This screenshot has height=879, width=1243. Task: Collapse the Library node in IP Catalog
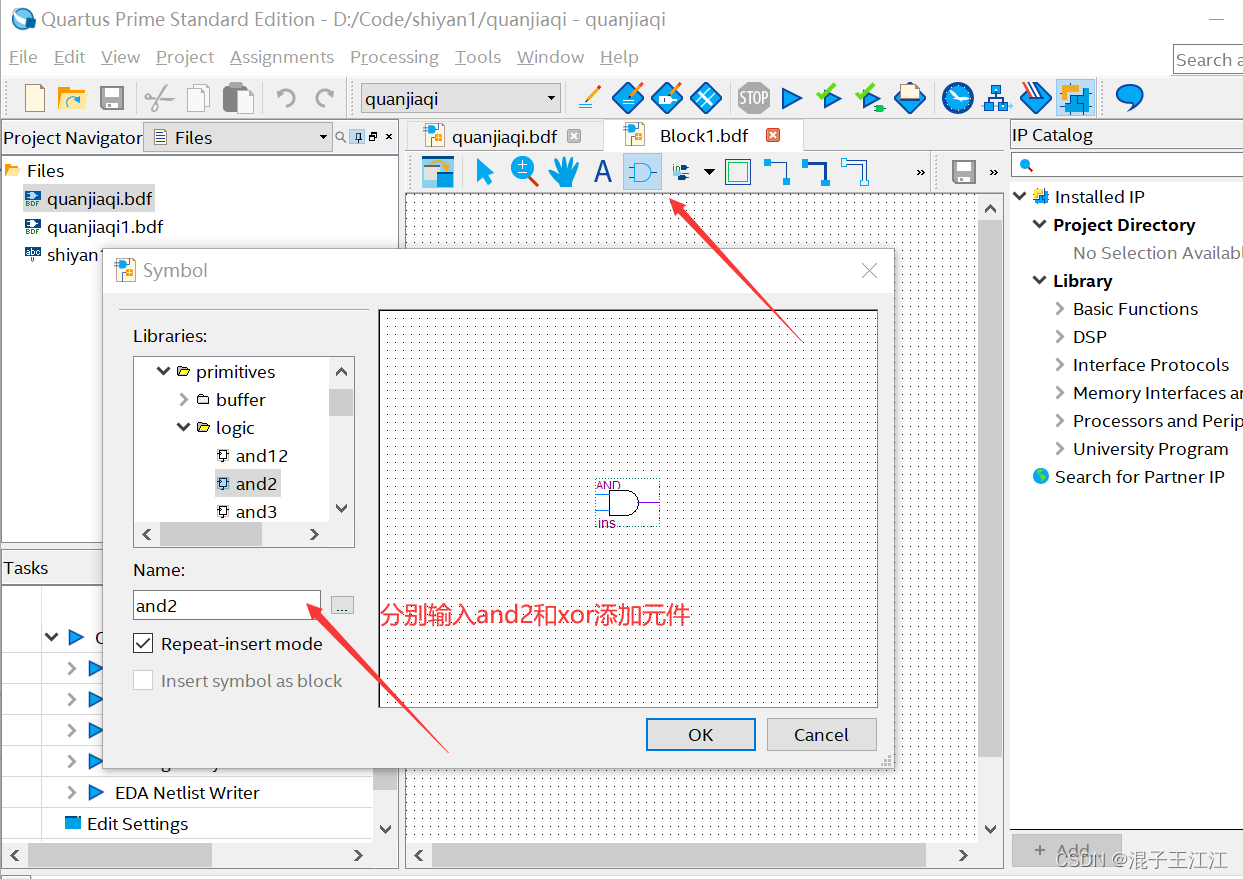pos(1040,281)
